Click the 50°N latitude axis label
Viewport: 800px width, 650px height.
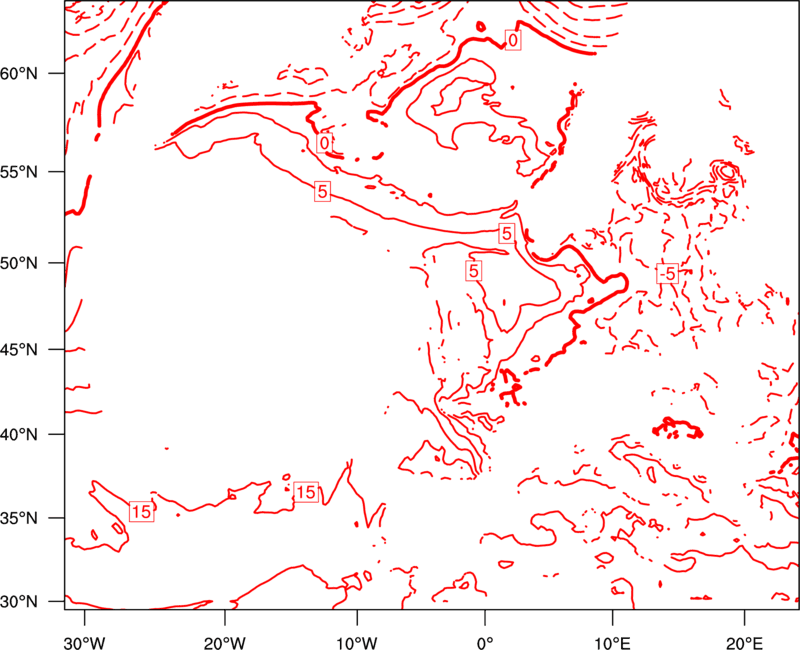click(19, 263)
